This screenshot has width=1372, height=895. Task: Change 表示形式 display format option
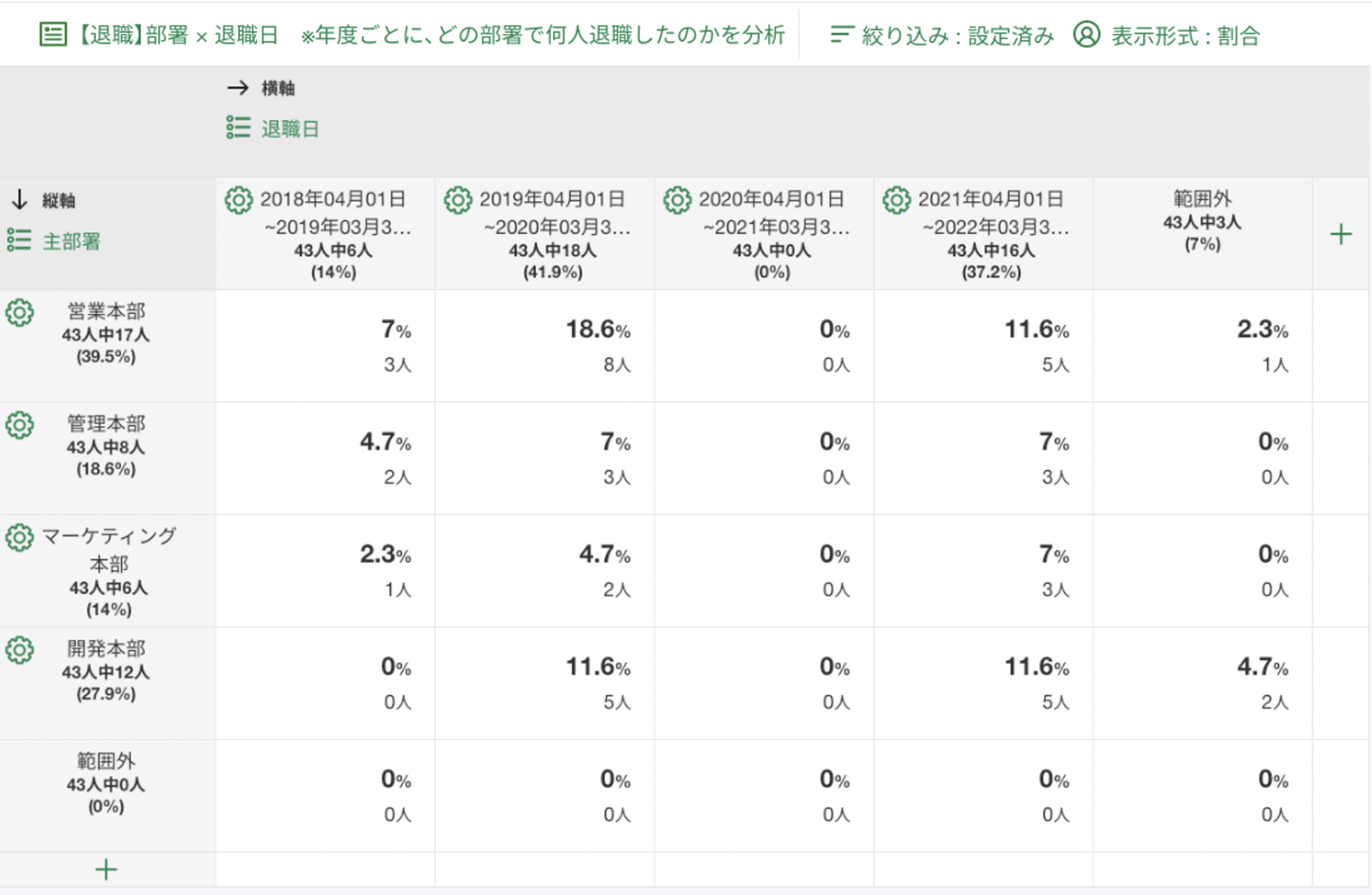point(1167,36)
